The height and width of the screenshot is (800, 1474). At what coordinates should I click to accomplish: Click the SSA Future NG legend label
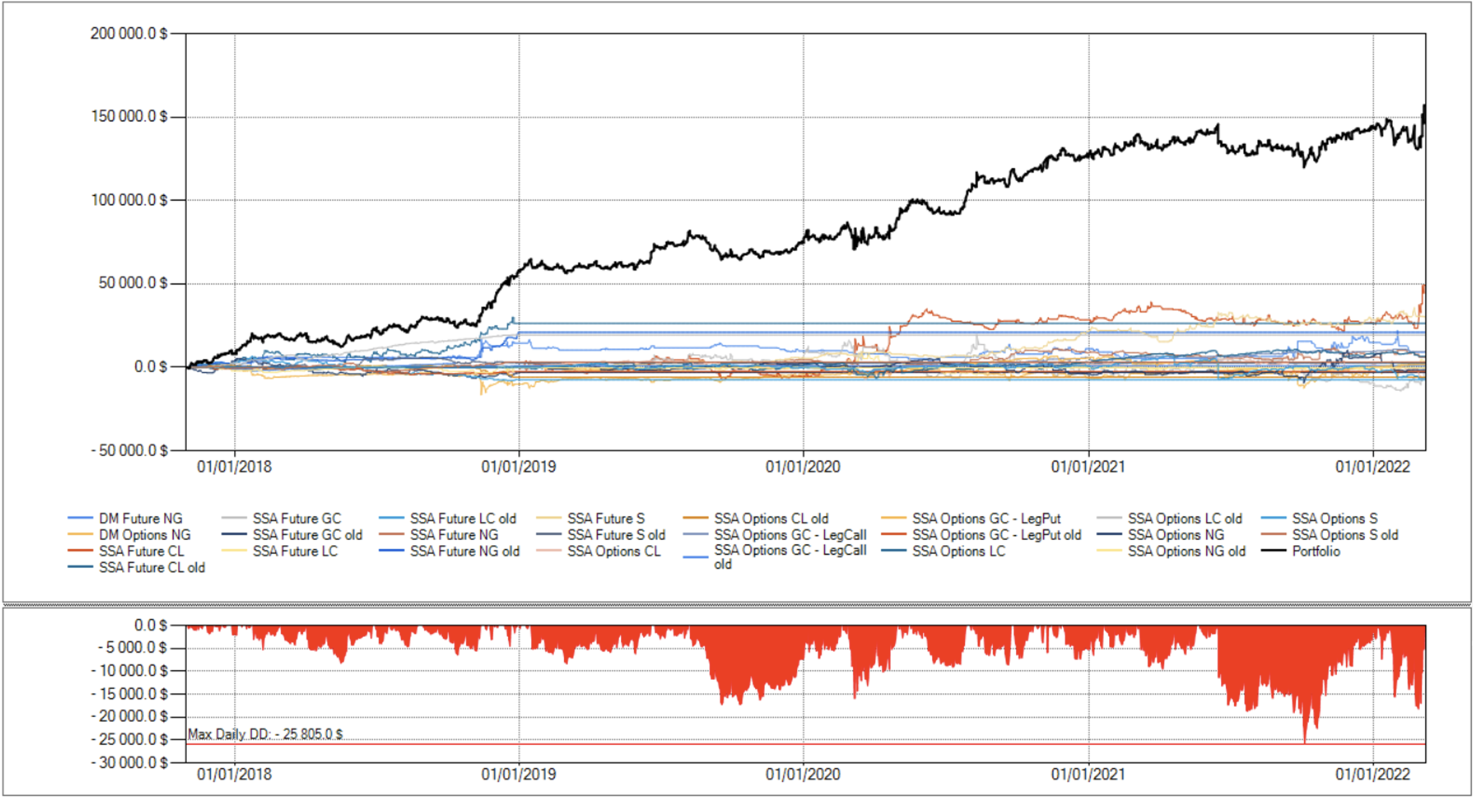454,535
